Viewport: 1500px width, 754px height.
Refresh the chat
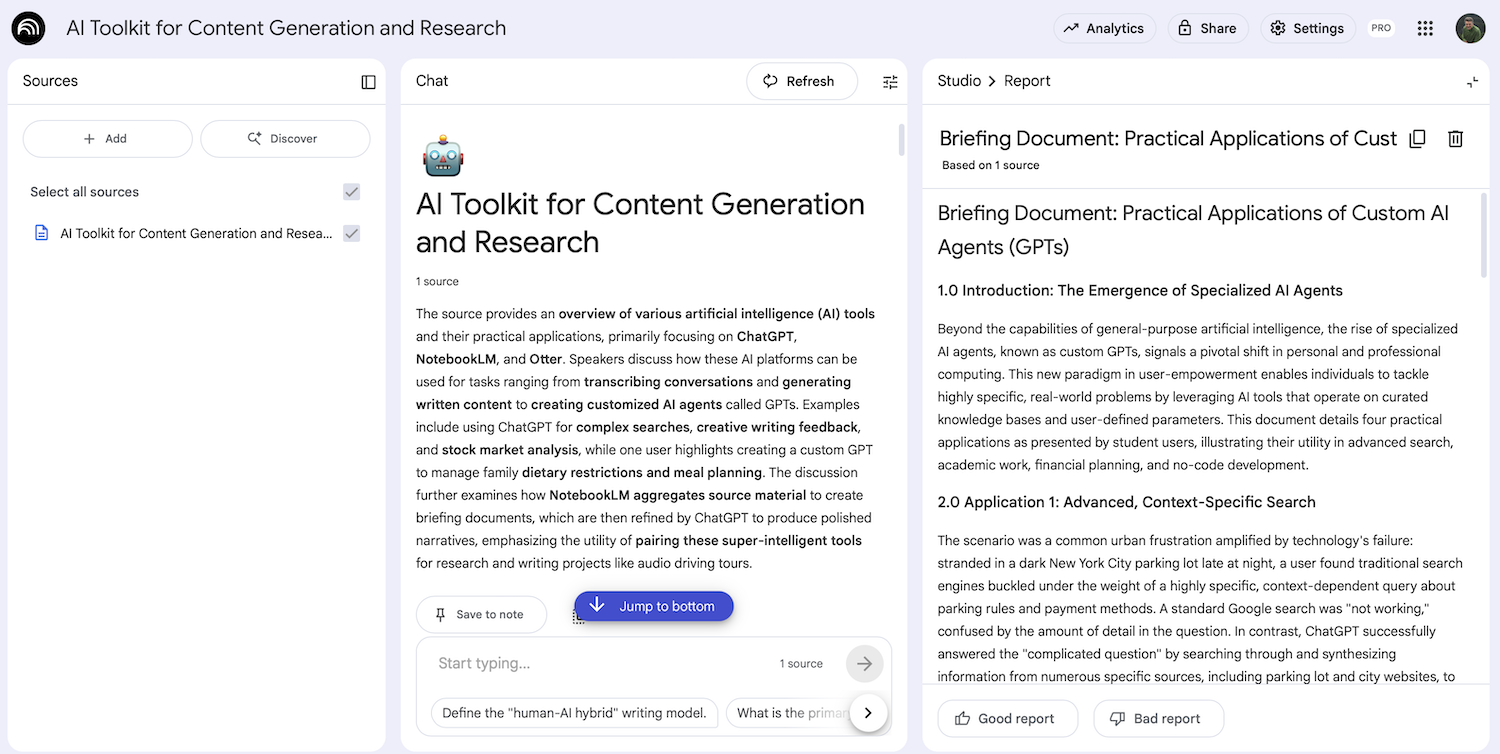pos(802,81)
